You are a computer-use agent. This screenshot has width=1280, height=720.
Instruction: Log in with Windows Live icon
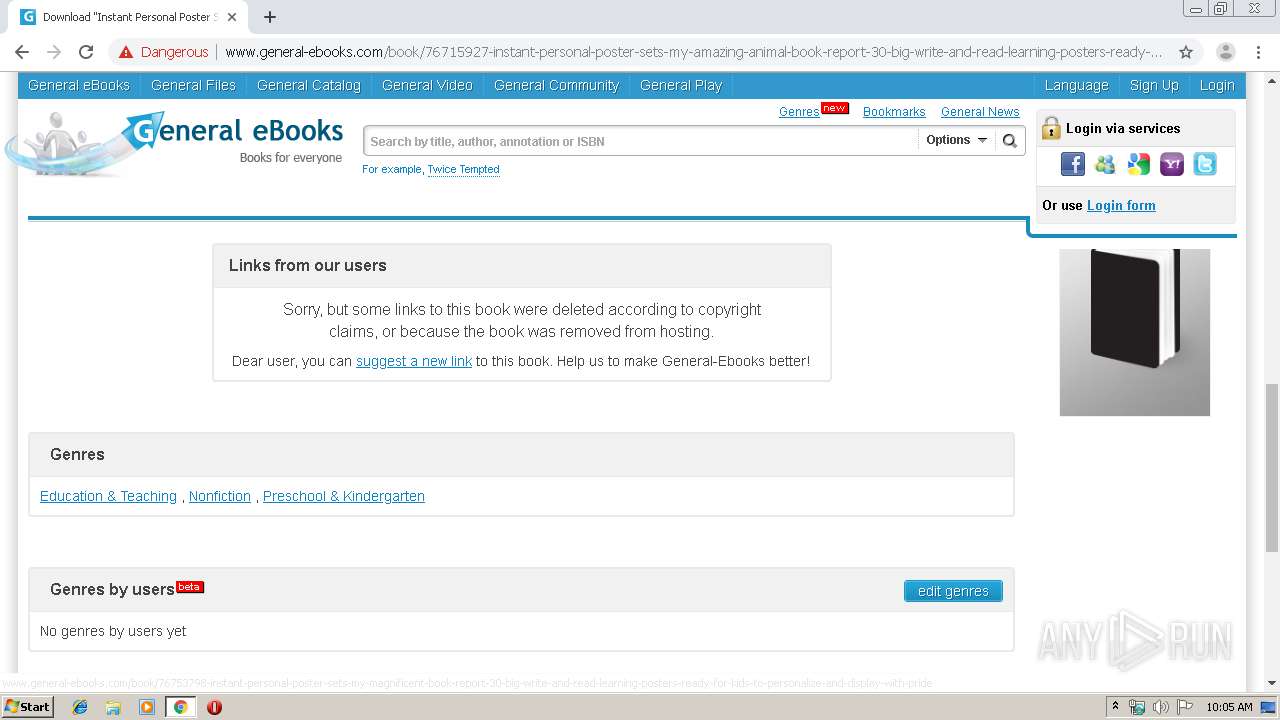pyautogui.click(x=1105, y=164)
